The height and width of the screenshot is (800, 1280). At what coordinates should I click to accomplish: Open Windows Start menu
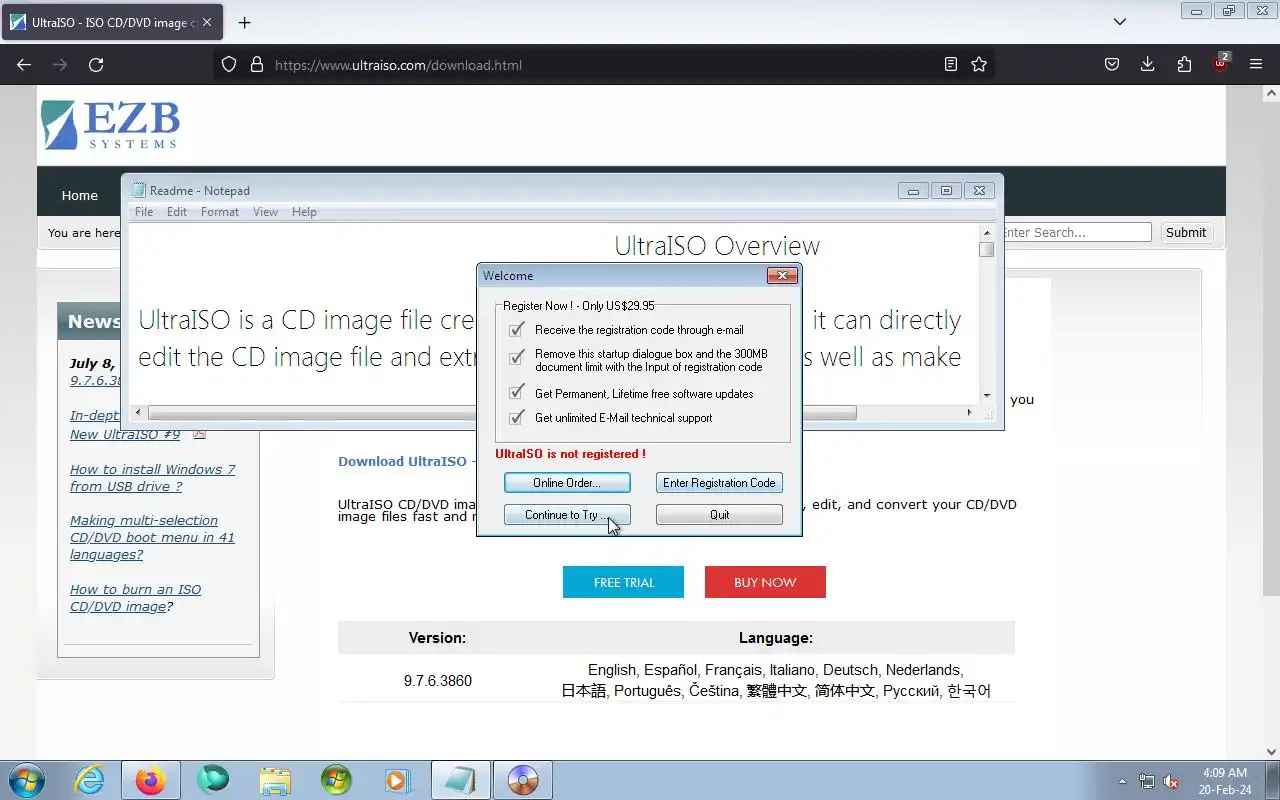[x=25, y=780]
